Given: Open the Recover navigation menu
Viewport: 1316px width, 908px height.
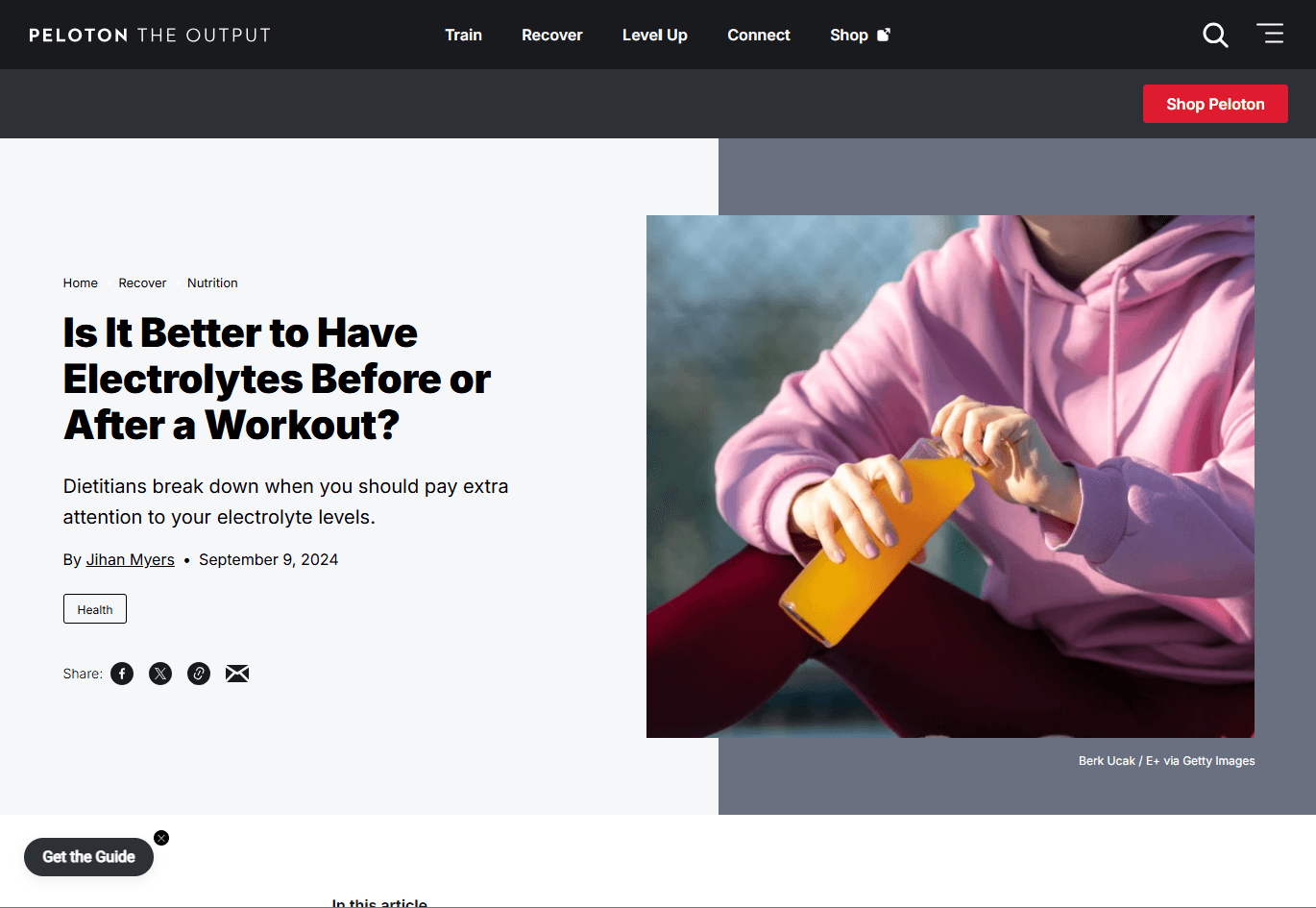Looking at the screenshot, I should click(x=552, y=35).
